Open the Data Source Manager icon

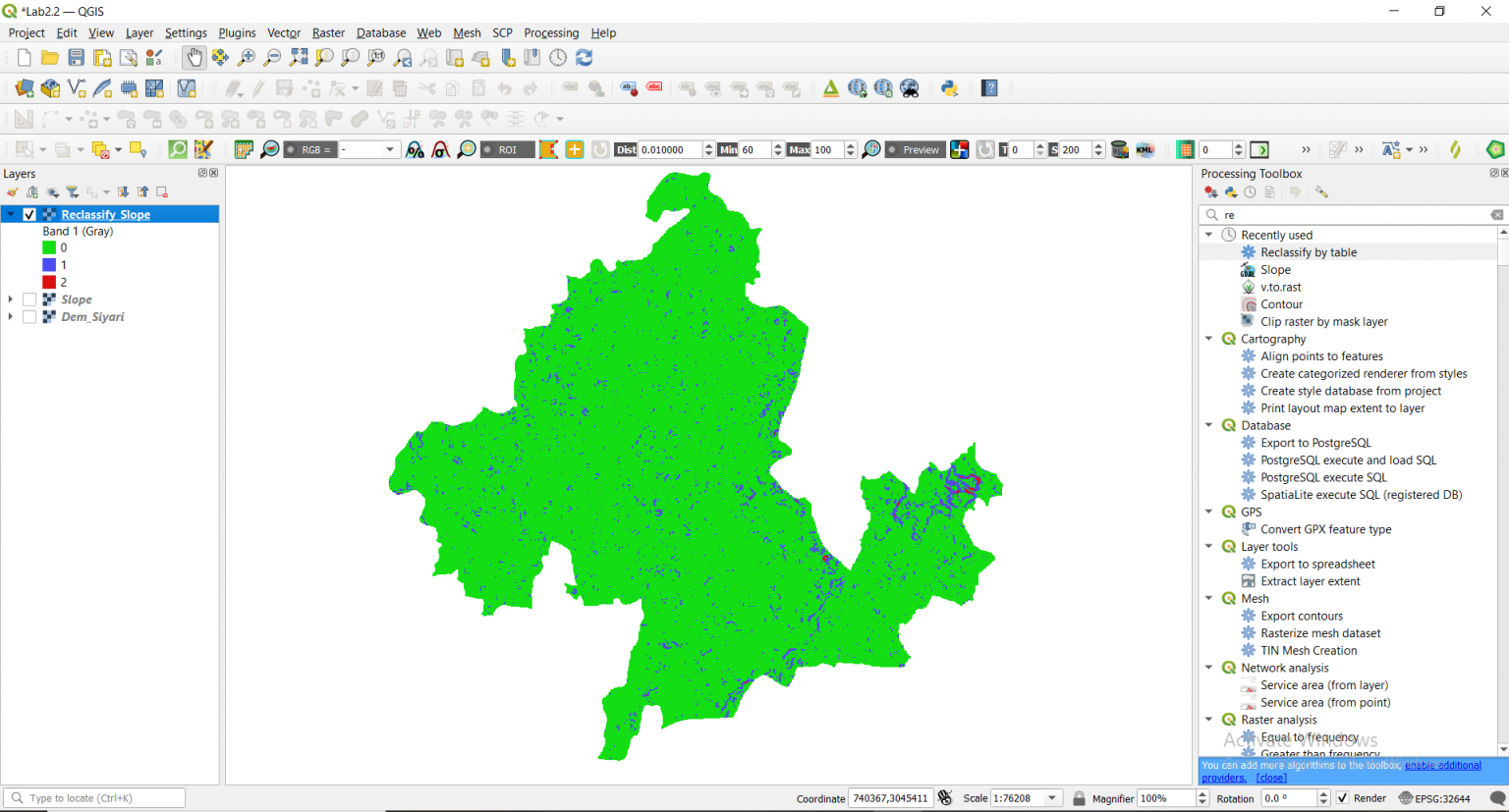24,88
